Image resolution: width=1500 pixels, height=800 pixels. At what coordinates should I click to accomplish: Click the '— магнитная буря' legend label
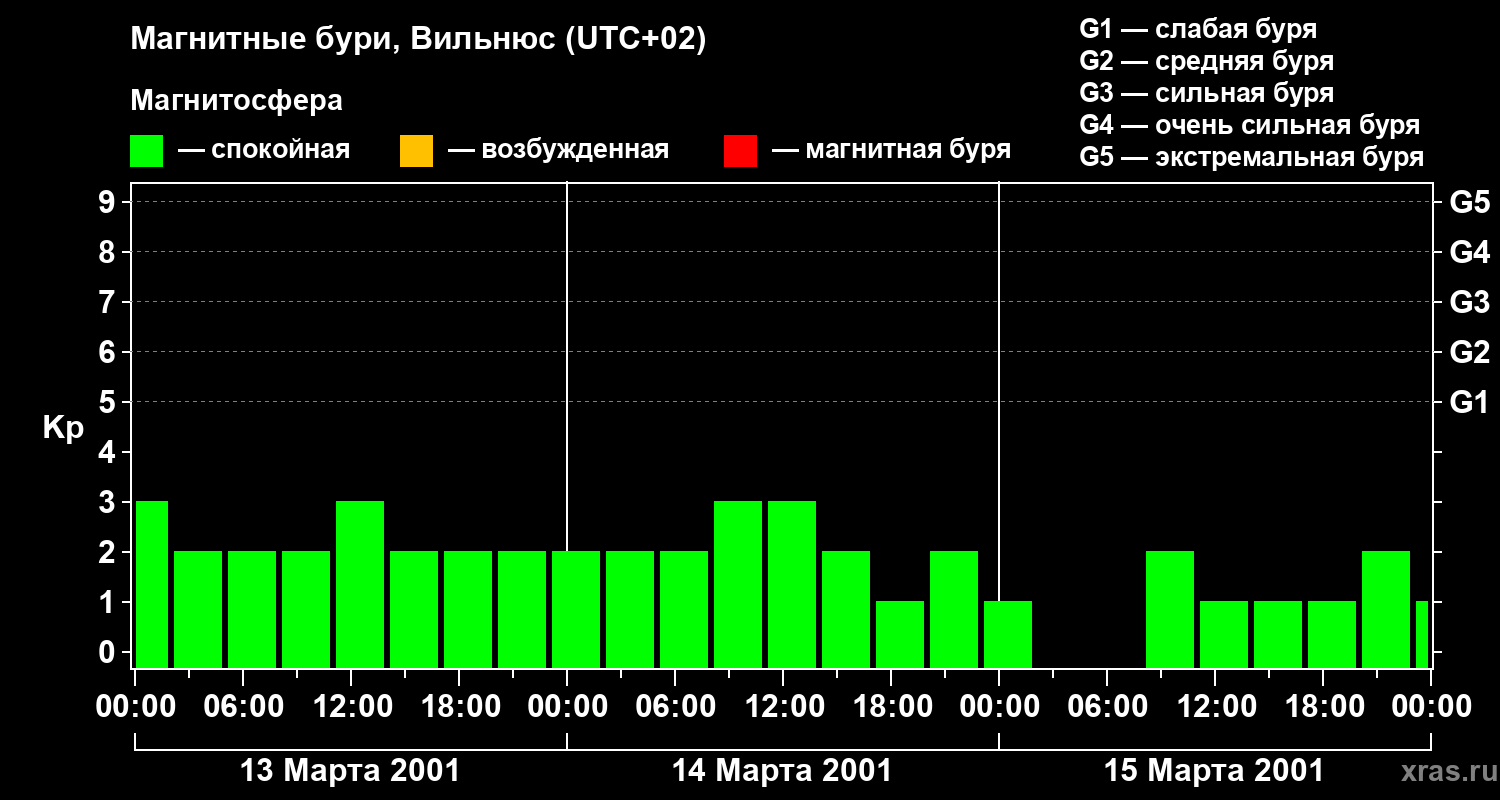[x=891, y=151]
